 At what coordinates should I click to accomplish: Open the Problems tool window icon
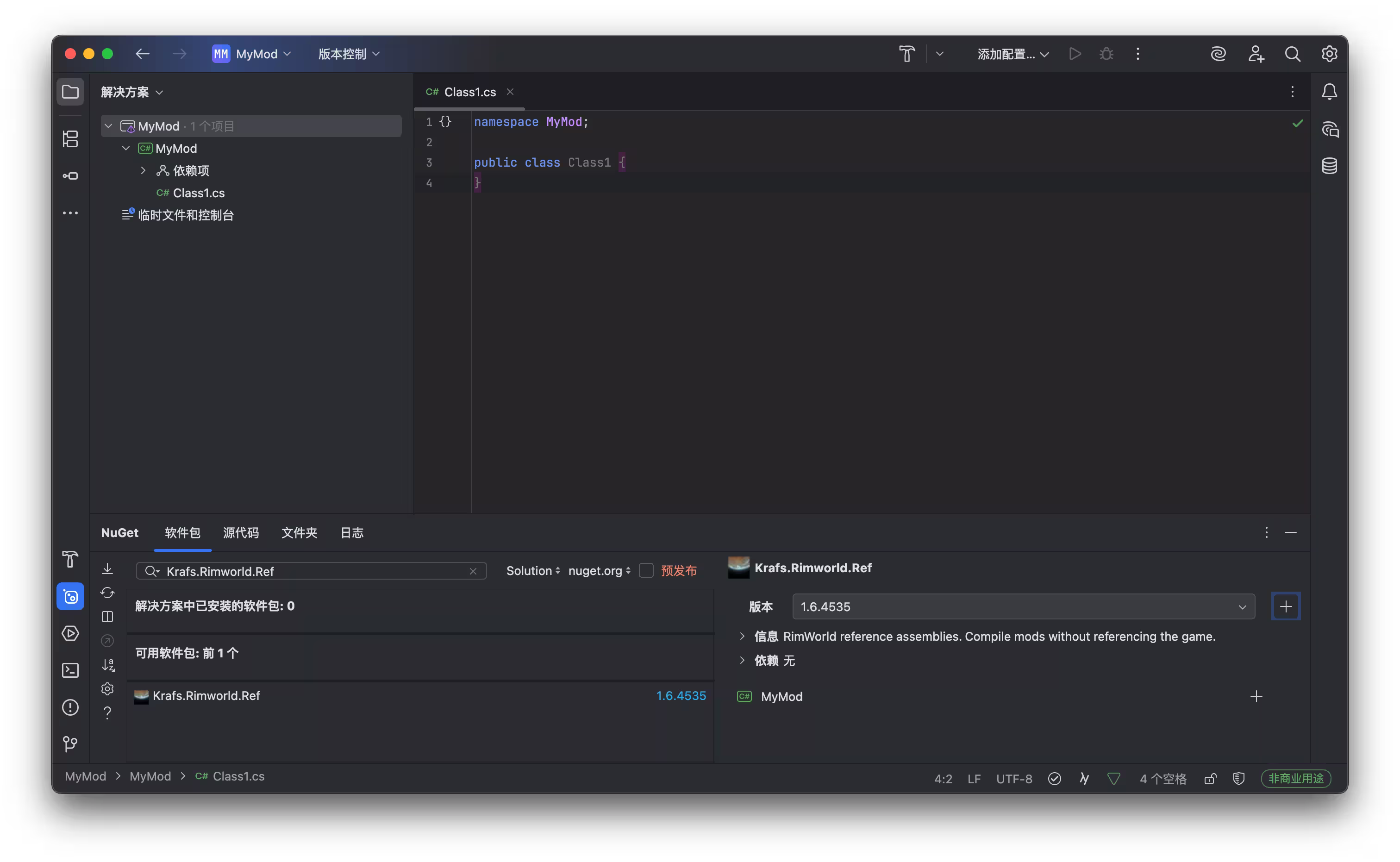pyautogui.click(x=70, y=707)
